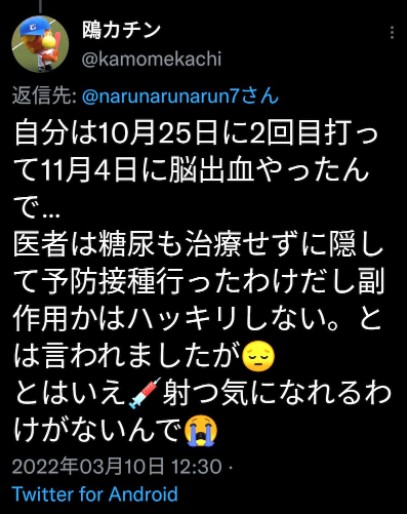The height and width of the screenshot is (514, 407).
Task: Click the display name 鴎カチン
Action: click(121, 30)
